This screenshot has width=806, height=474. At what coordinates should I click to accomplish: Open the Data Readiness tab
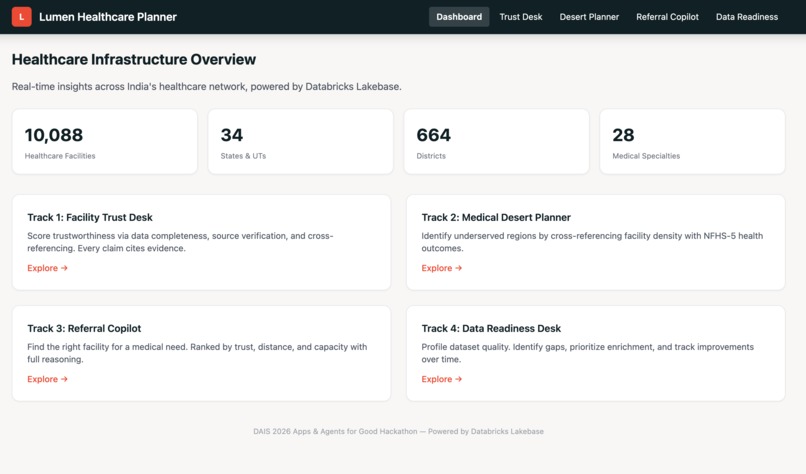coord(747,17)
